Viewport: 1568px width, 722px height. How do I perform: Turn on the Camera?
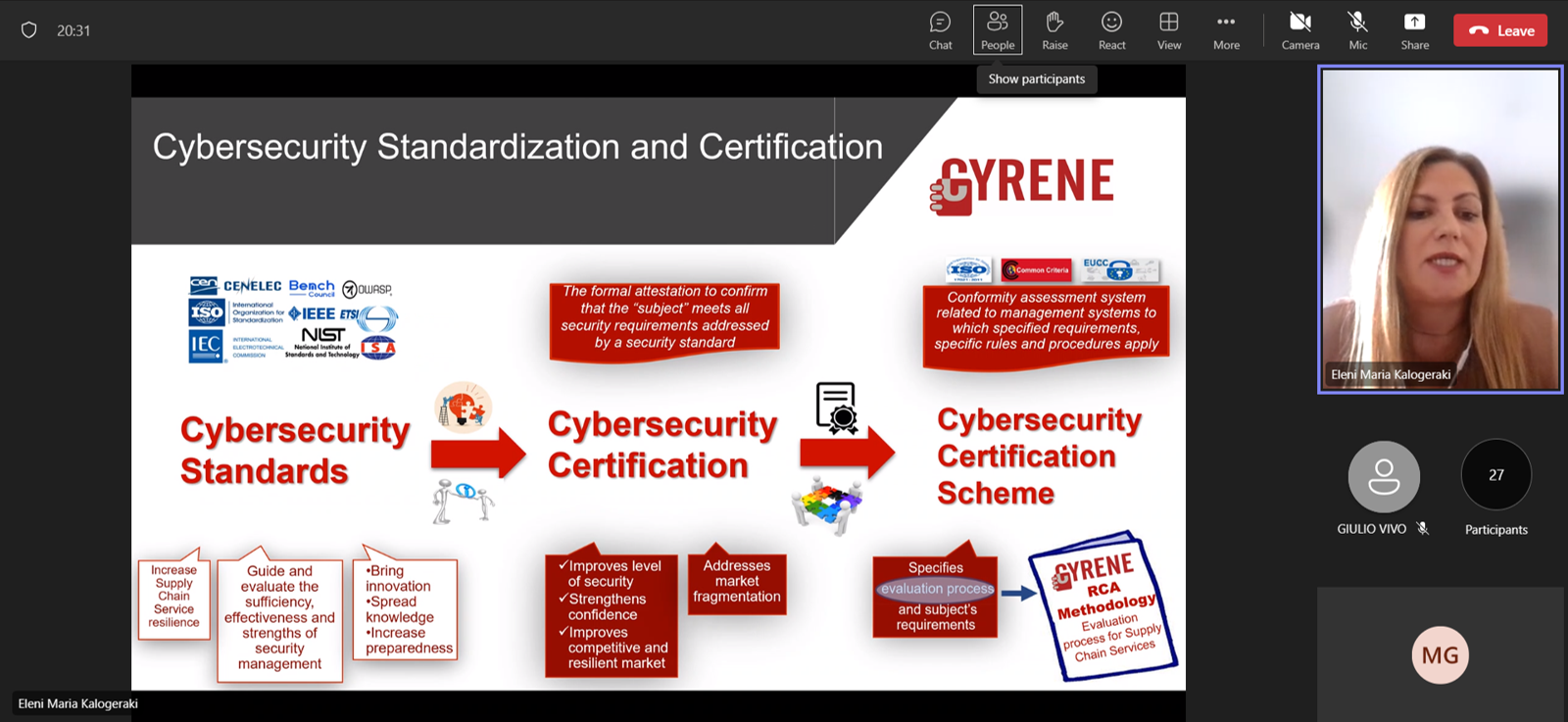[x=1300, y=30]
